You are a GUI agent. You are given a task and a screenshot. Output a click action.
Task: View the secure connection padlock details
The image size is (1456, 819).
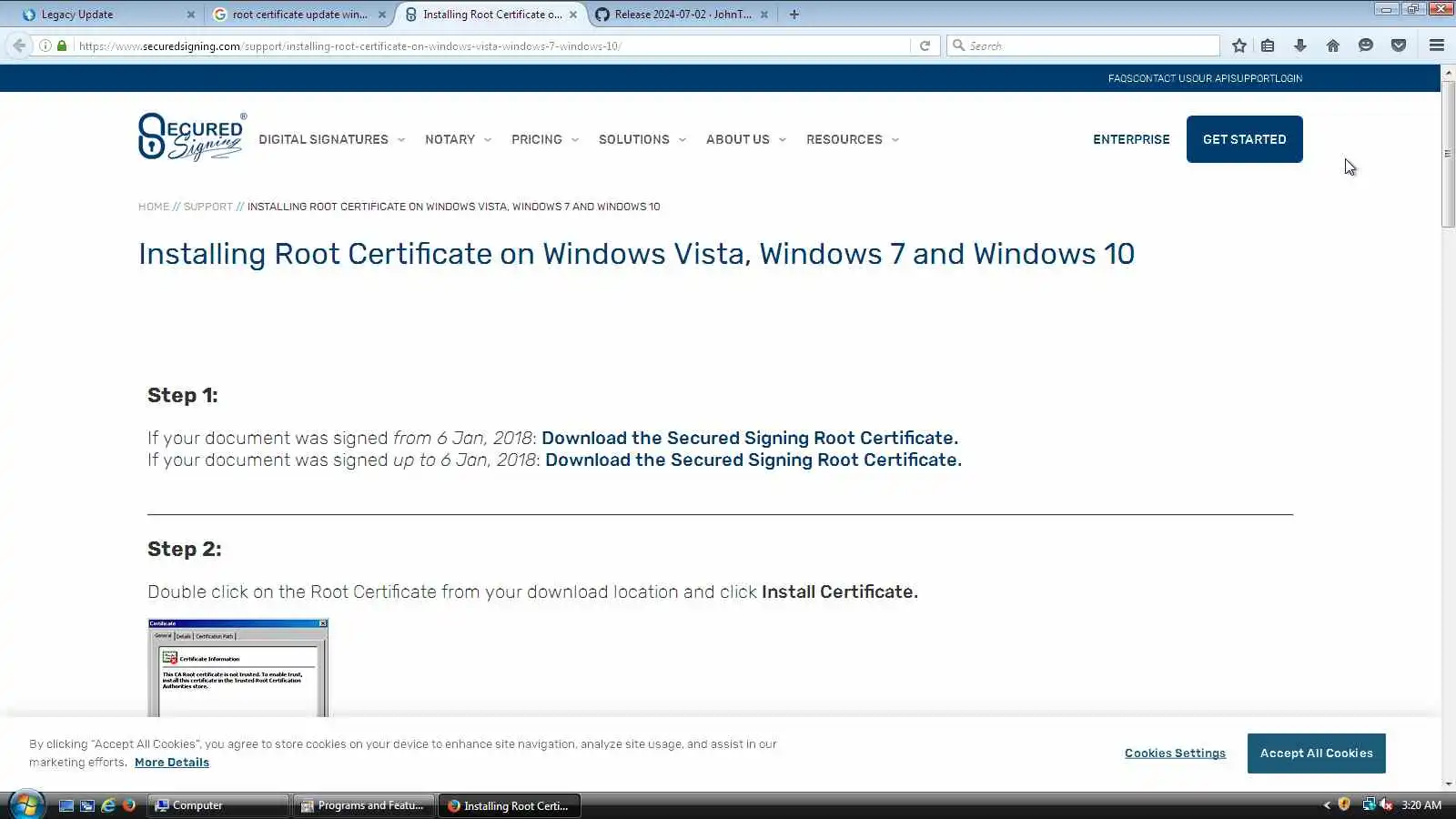point(62,45)
